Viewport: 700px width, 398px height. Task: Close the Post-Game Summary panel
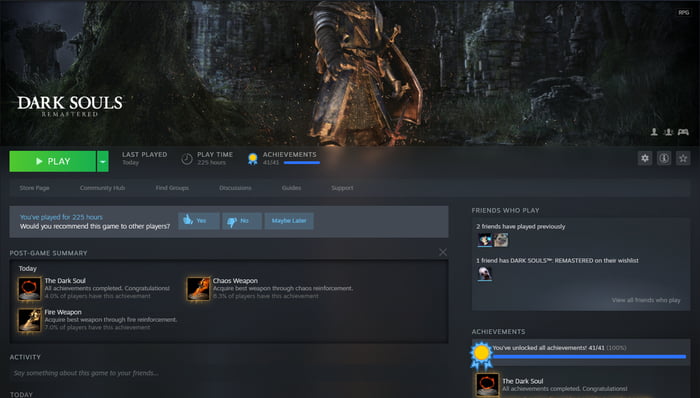click(x=443, y=252)
